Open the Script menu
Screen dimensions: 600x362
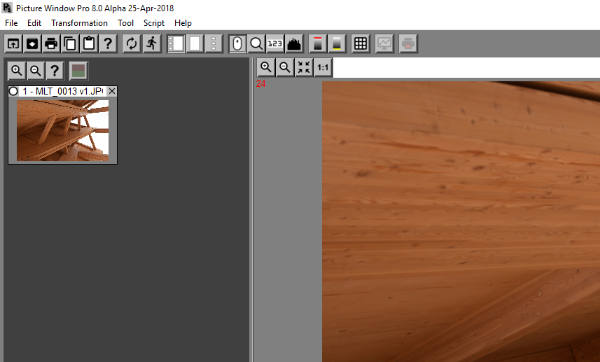(x=154, y=23)
